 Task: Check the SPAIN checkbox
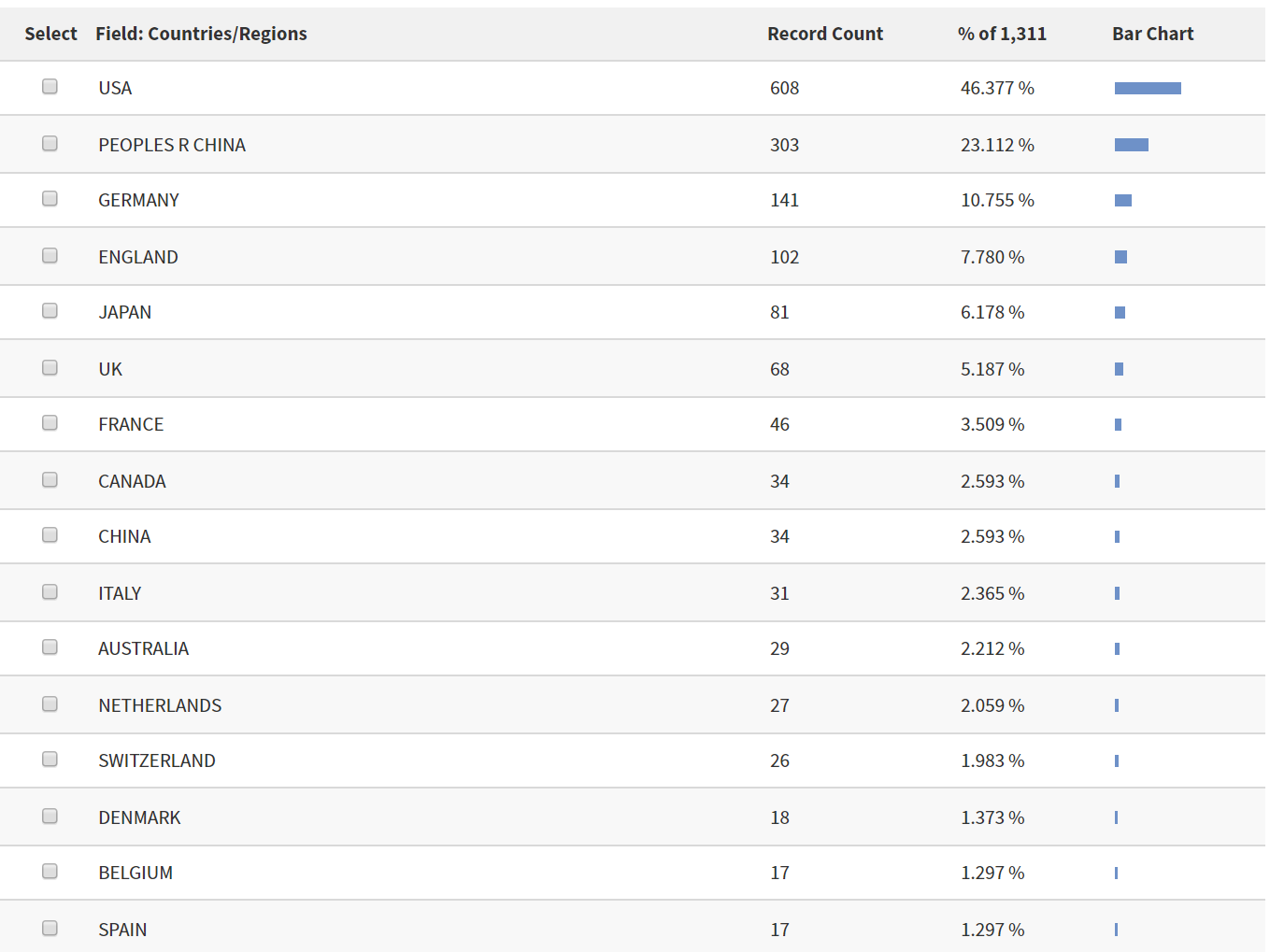point(50,928)
